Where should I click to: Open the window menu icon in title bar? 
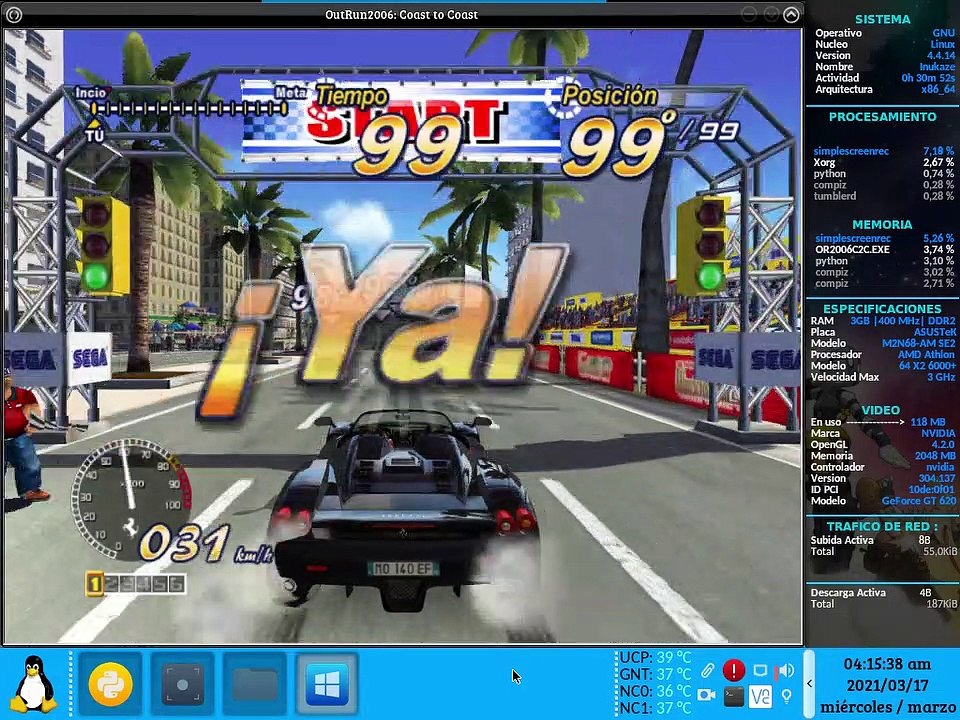(13, 14)
